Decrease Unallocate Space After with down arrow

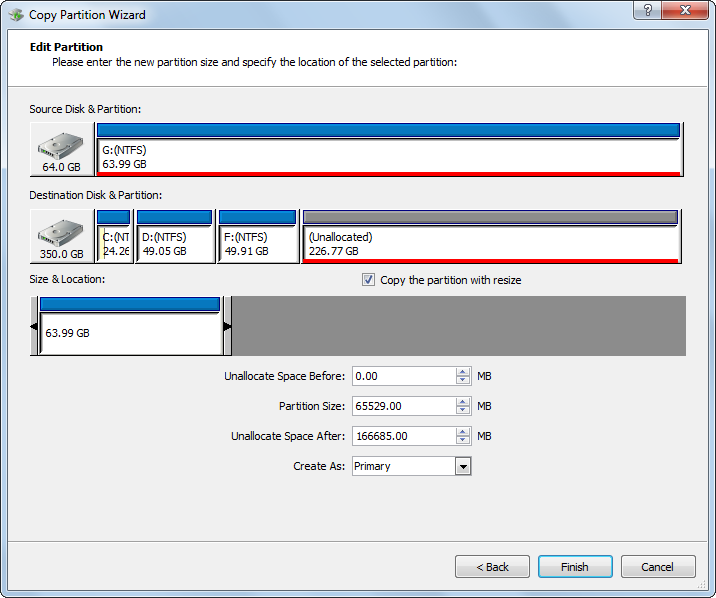463,441
